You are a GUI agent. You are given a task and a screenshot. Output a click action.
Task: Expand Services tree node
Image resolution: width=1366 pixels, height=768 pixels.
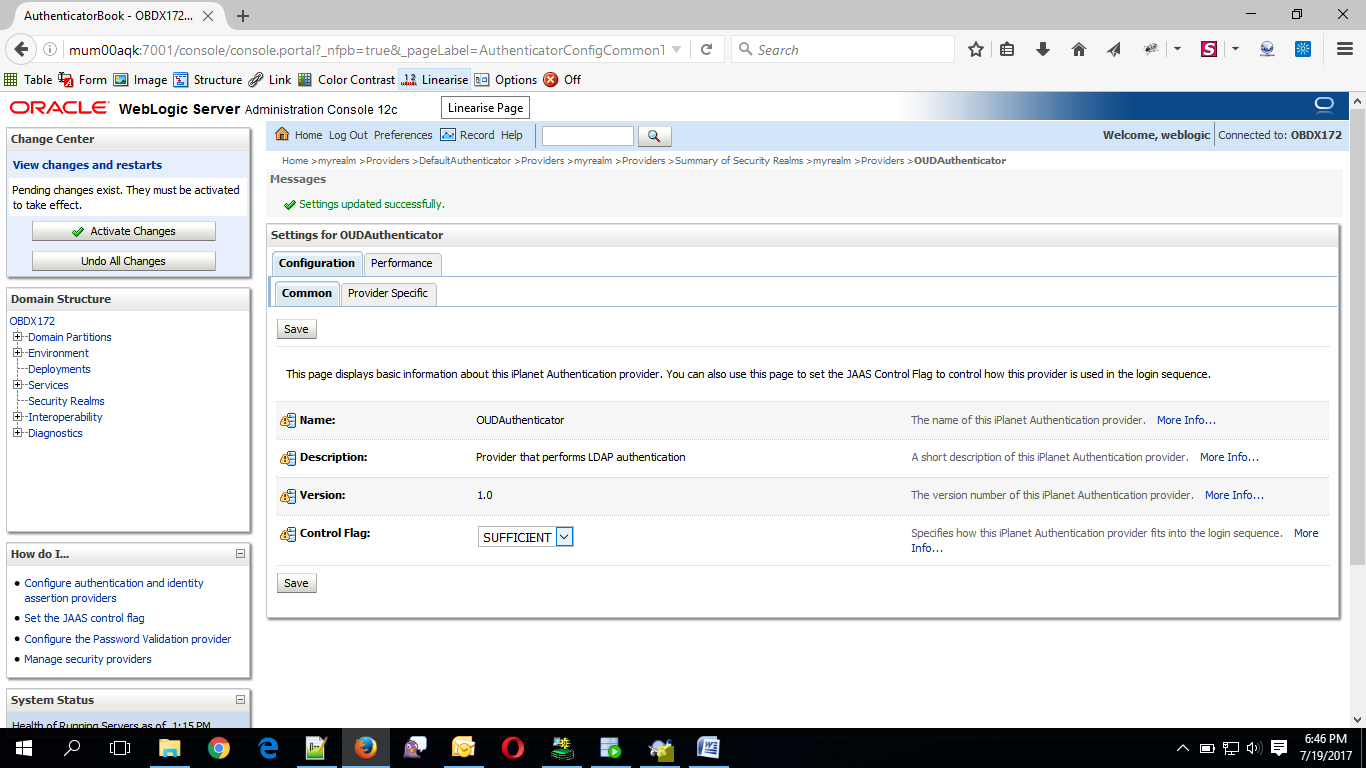click(x=17, y=385)
